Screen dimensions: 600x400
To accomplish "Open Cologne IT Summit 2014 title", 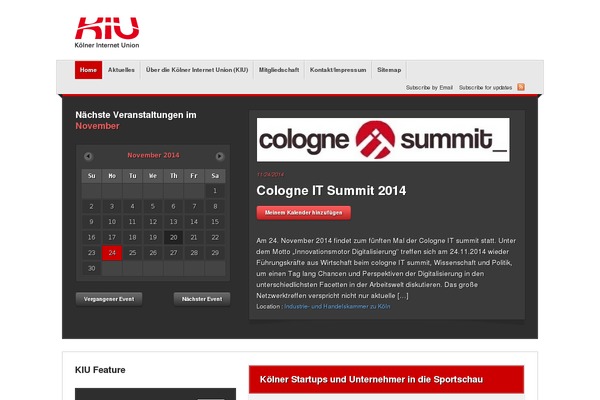I will click(331, 191).
